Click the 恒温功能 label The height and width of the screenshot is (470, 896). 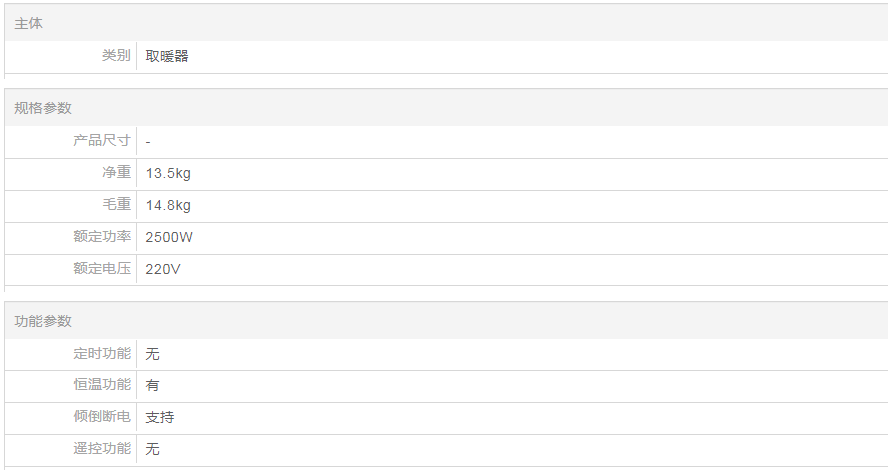(x=102, y=385)
